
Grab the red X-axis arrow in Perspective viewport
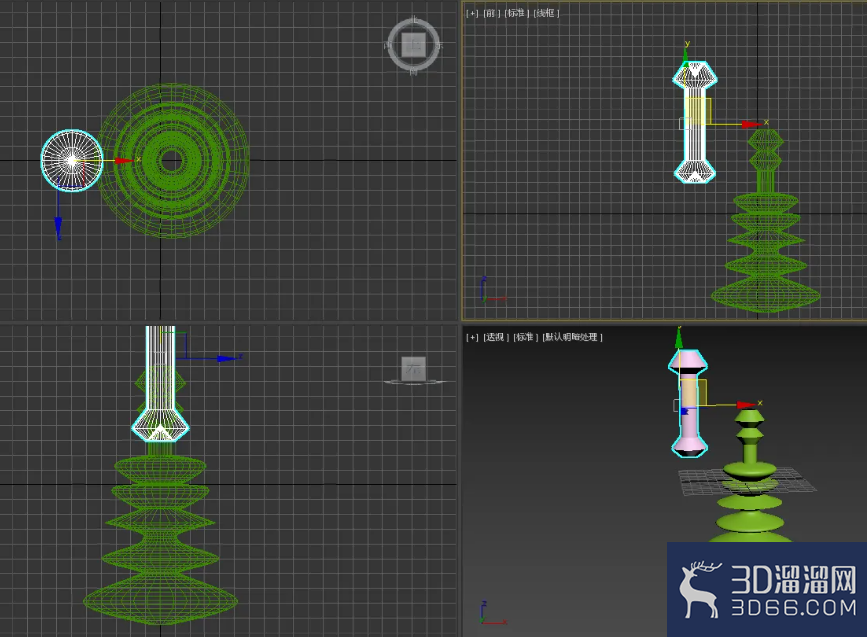tap(746, 405)
